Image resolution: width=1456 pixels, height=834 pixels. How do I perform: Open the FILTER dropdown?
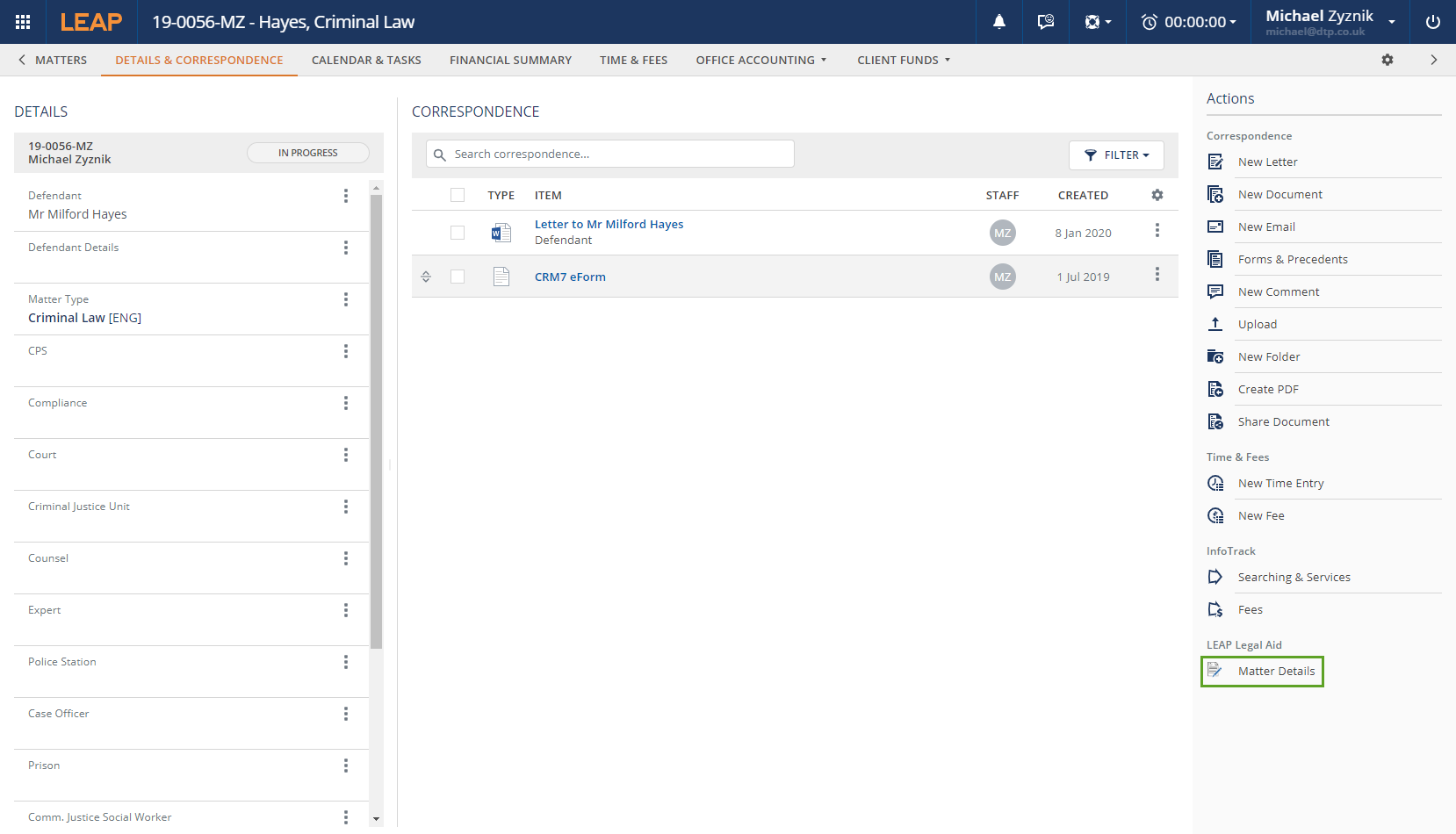pos(1116,155)
